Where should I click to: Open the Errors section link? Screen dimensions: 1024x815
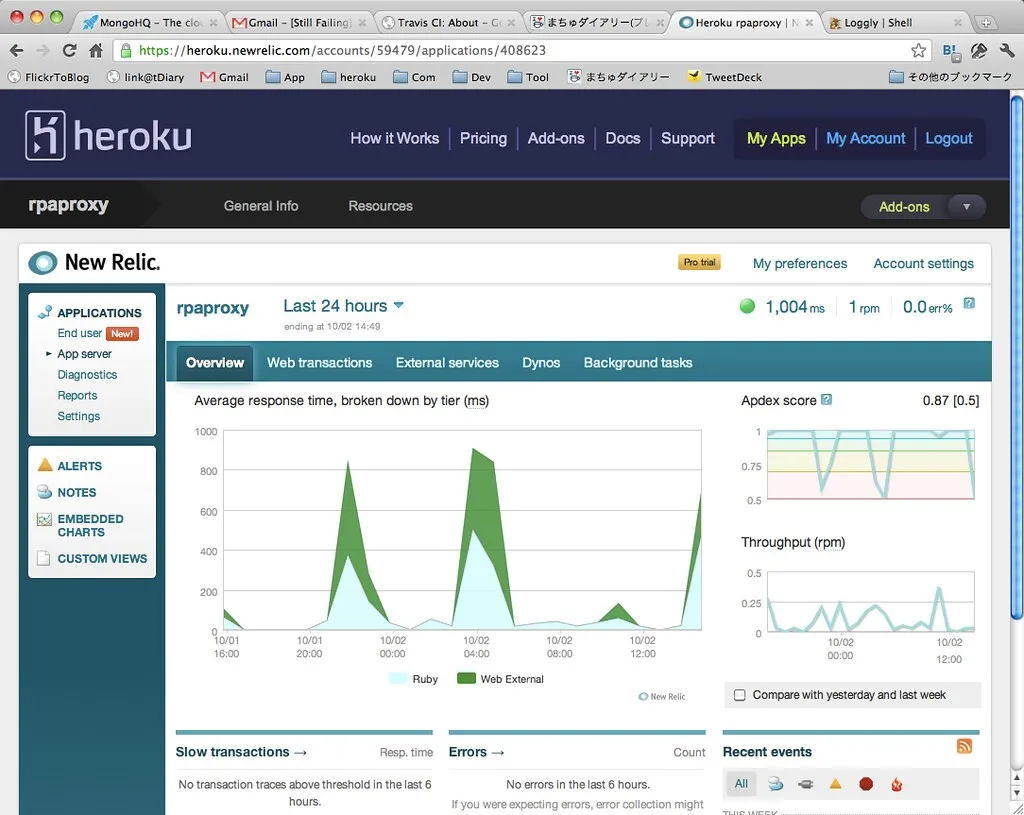pyautogui.click(x=476, y=752)
